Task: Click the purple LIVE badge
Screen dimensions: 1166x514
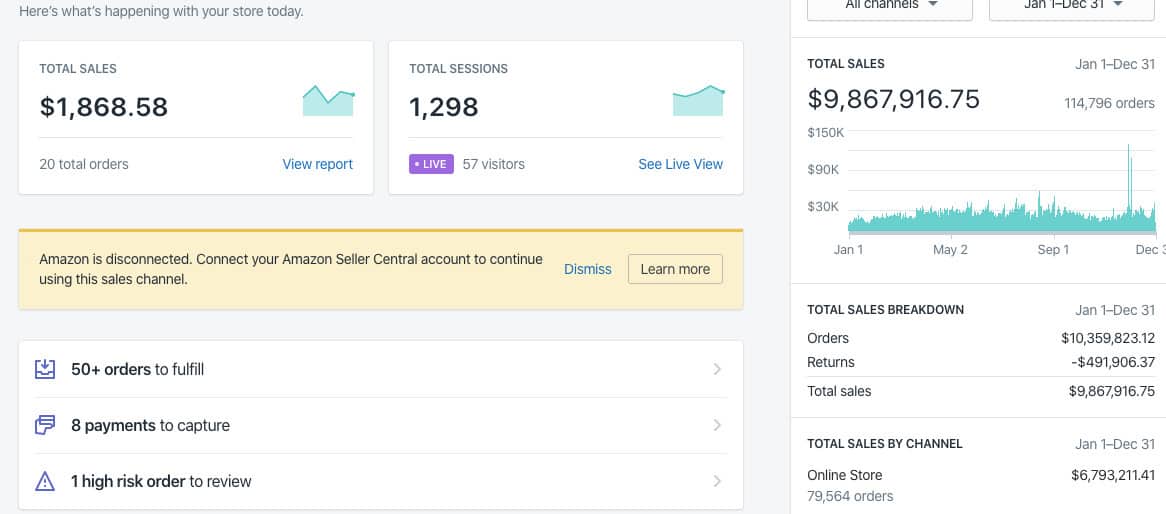Action: (431, 164)
